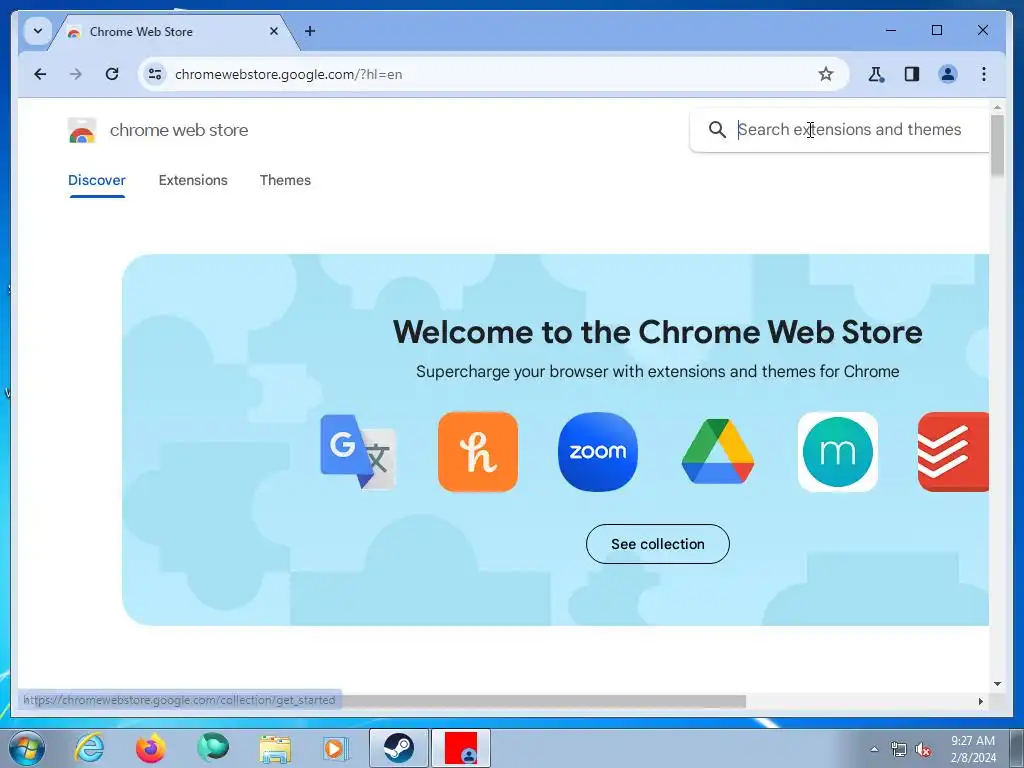Open the Chrome profile avatar
1024x768 pixels.
[948, 74]
